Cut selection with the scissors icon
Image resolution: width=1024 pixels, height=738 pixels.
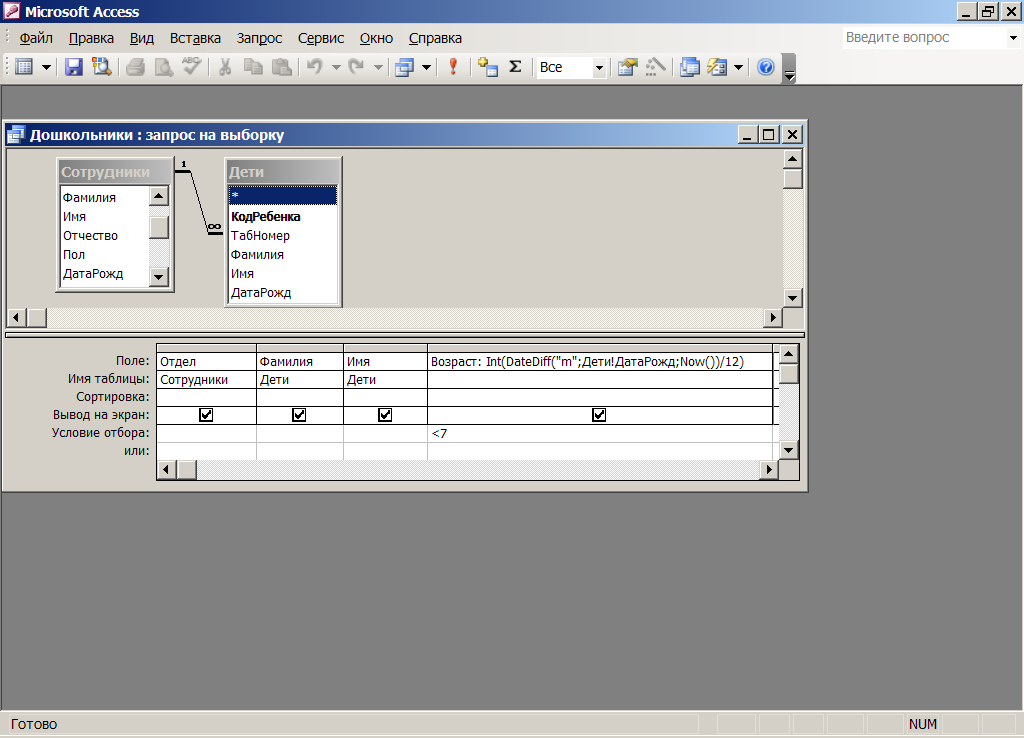(x=225, y=67)
